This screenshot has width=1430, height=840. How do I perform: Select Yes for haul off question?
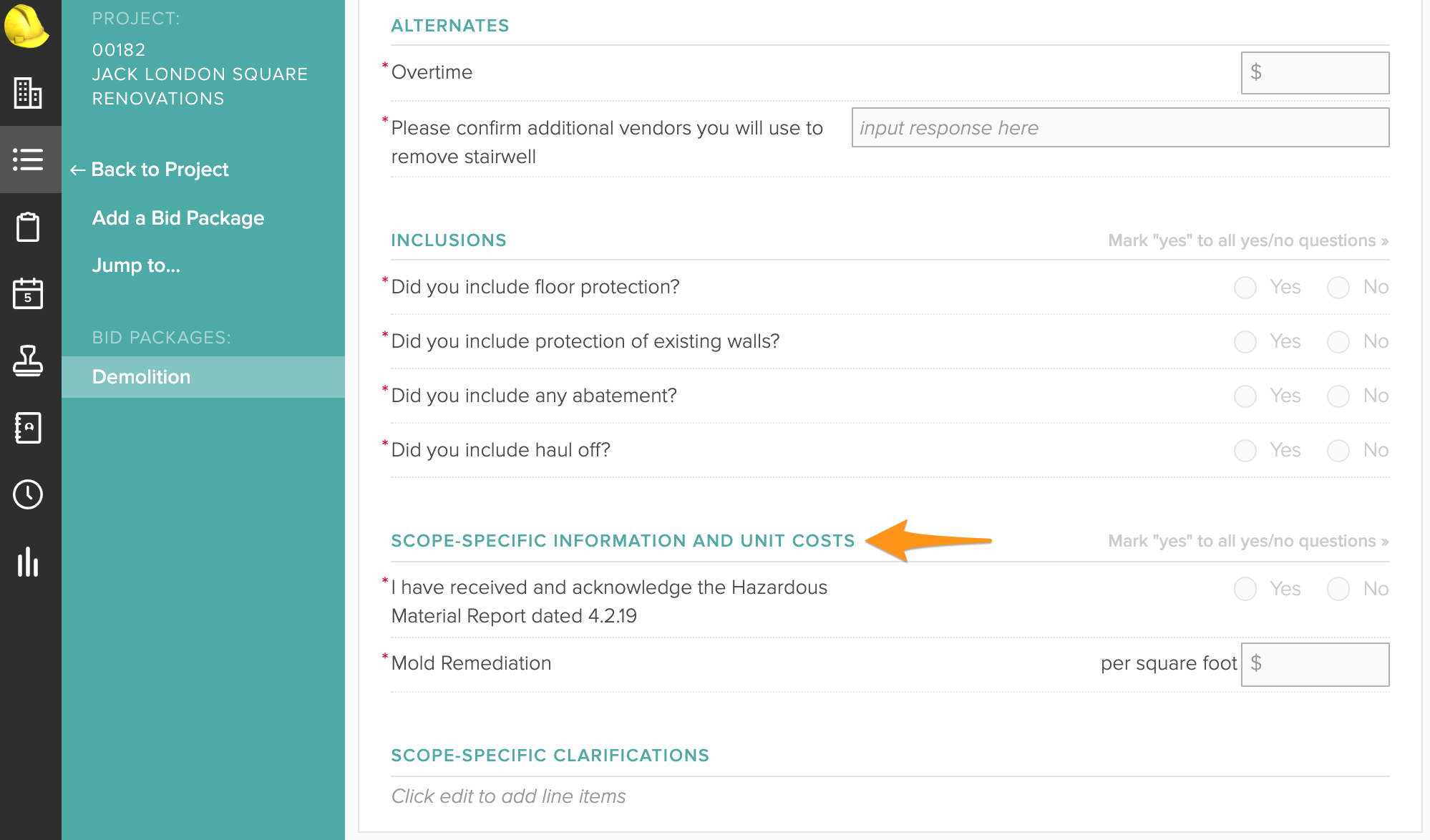coord(1245,451)
